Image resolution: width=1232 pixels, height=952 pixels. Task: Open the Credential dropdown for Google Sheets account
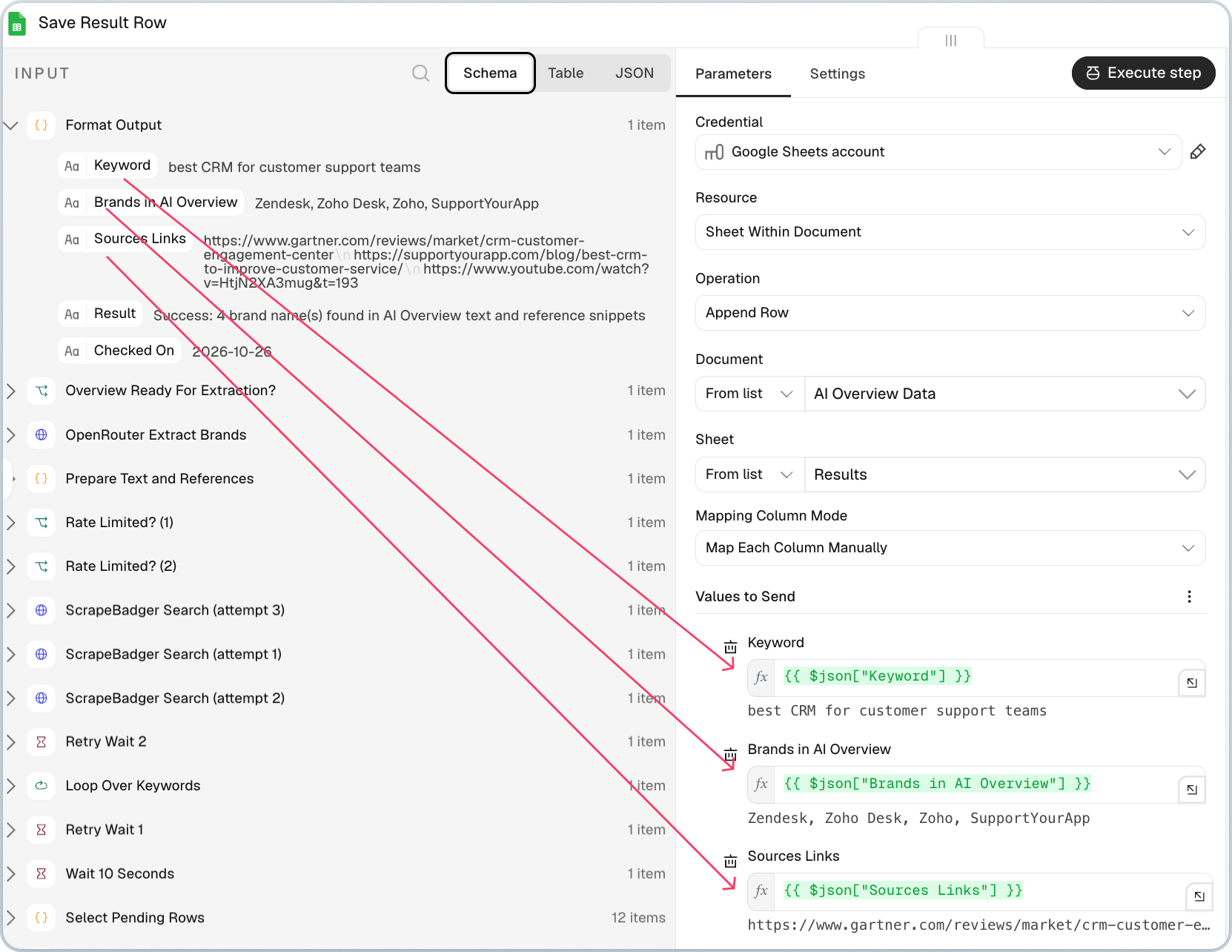pyautogui.click(x=938, y=152)
